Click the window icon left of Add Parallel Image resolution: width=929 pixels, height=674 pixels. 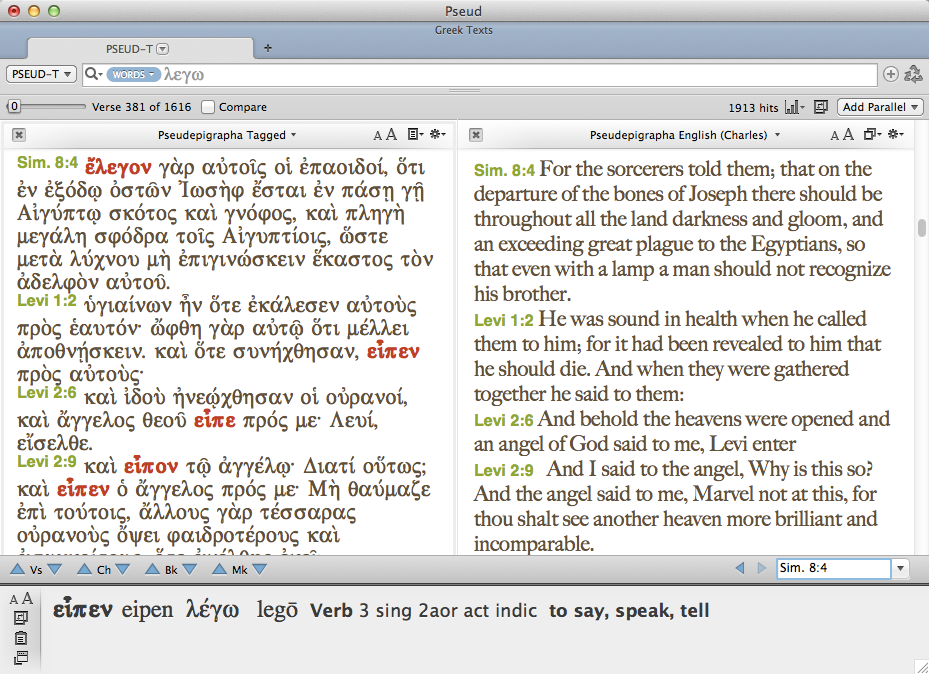[x=821, y=107]
